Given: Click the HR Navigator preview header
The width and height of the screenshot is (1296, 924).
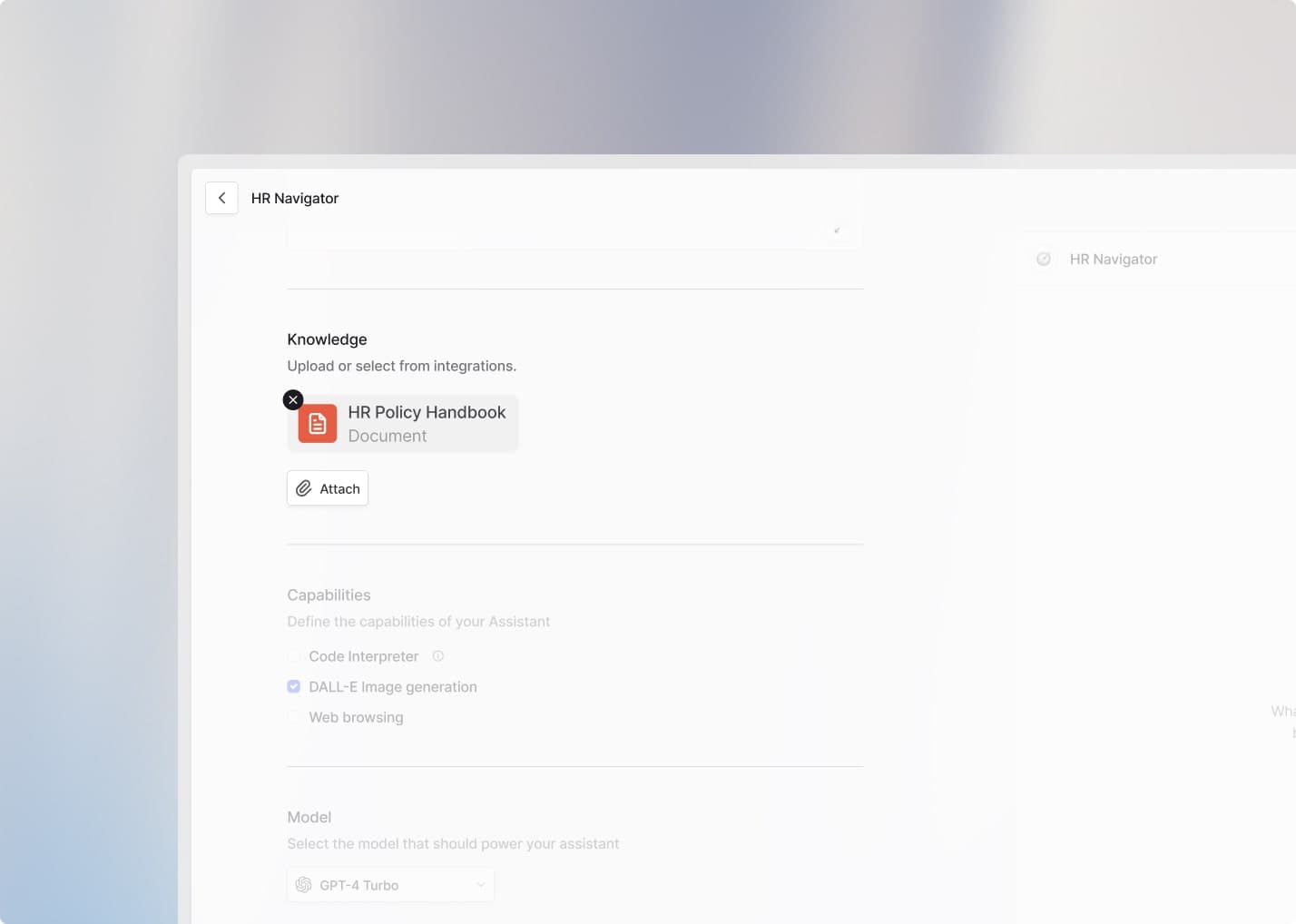Looking at the screenshot, I should [1114, 259].
